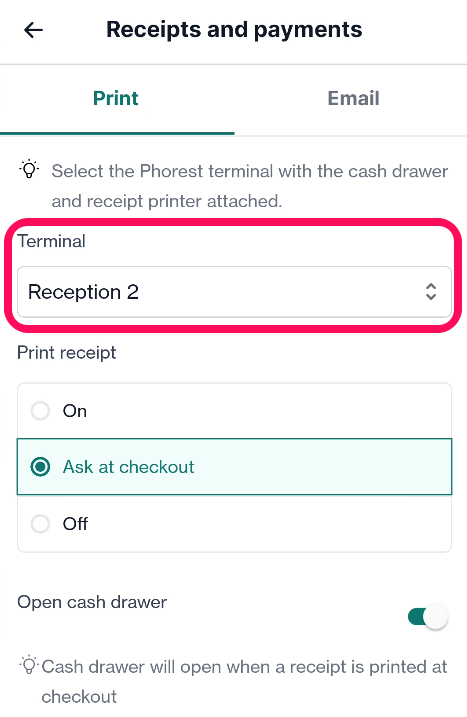
Task: Switch to the Email tab
Action: pyautogui.click(x=353, y=98)
